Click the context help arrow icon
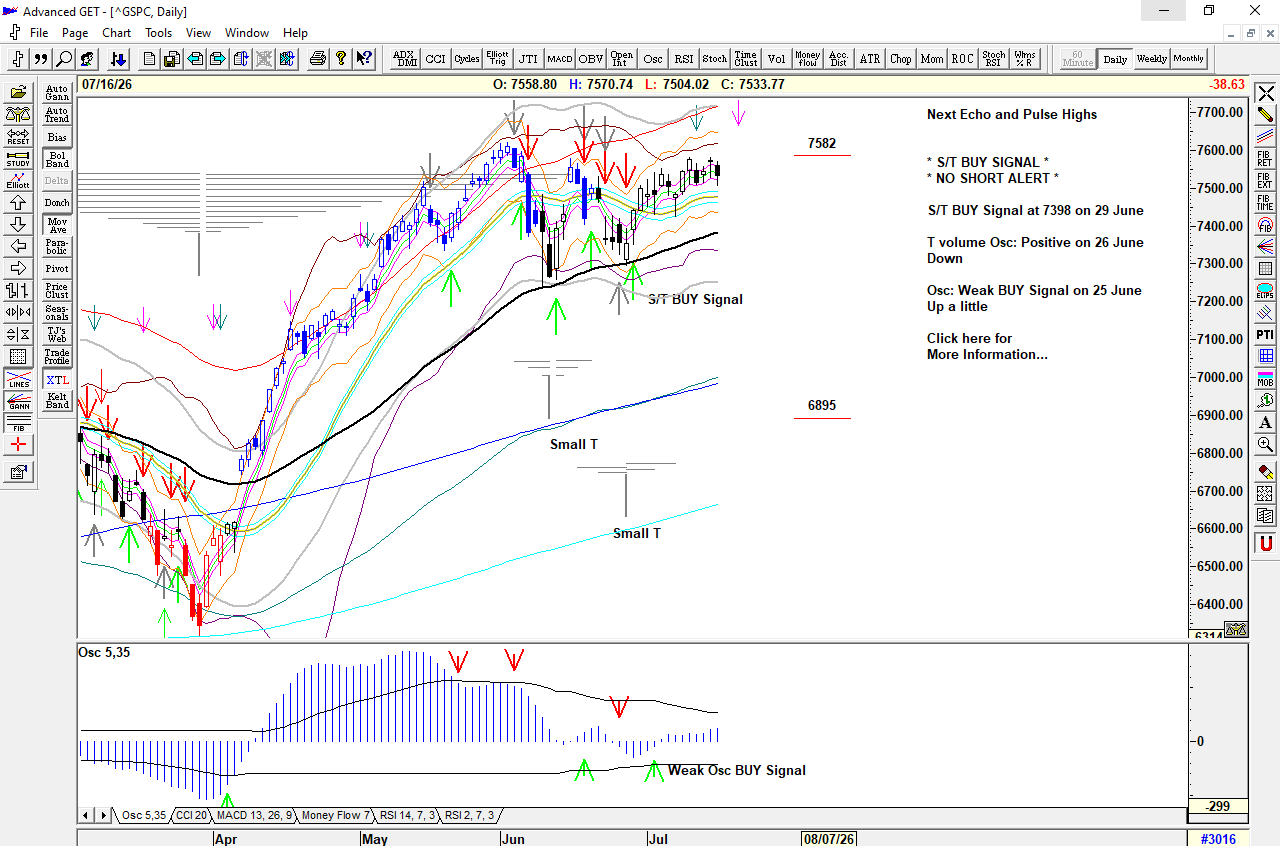This screenshot has height=846, width=1280. click(364, 58)
